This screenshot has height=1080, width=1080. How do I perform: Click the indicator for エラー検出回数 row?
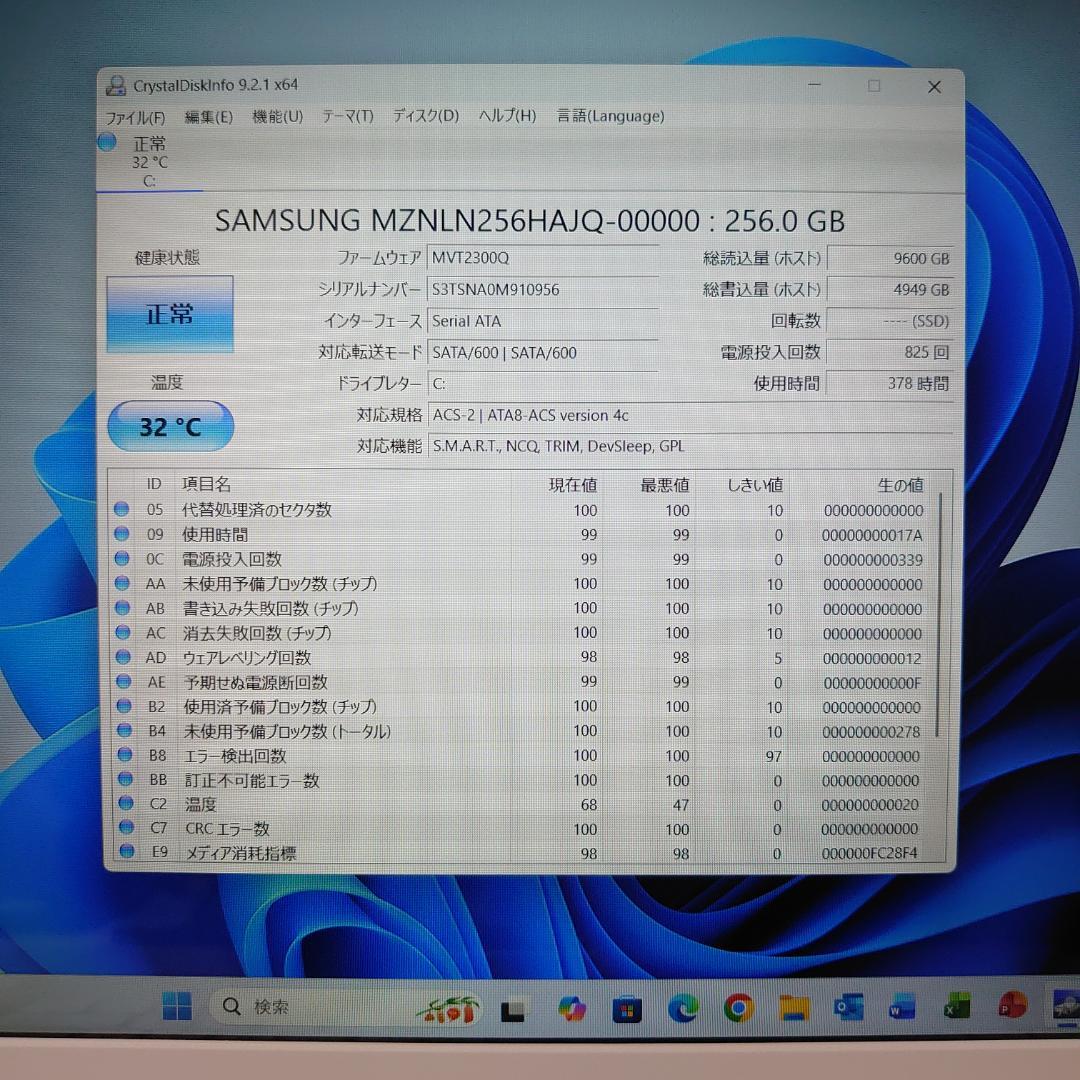pyautogui.click(x=121, y=754)
